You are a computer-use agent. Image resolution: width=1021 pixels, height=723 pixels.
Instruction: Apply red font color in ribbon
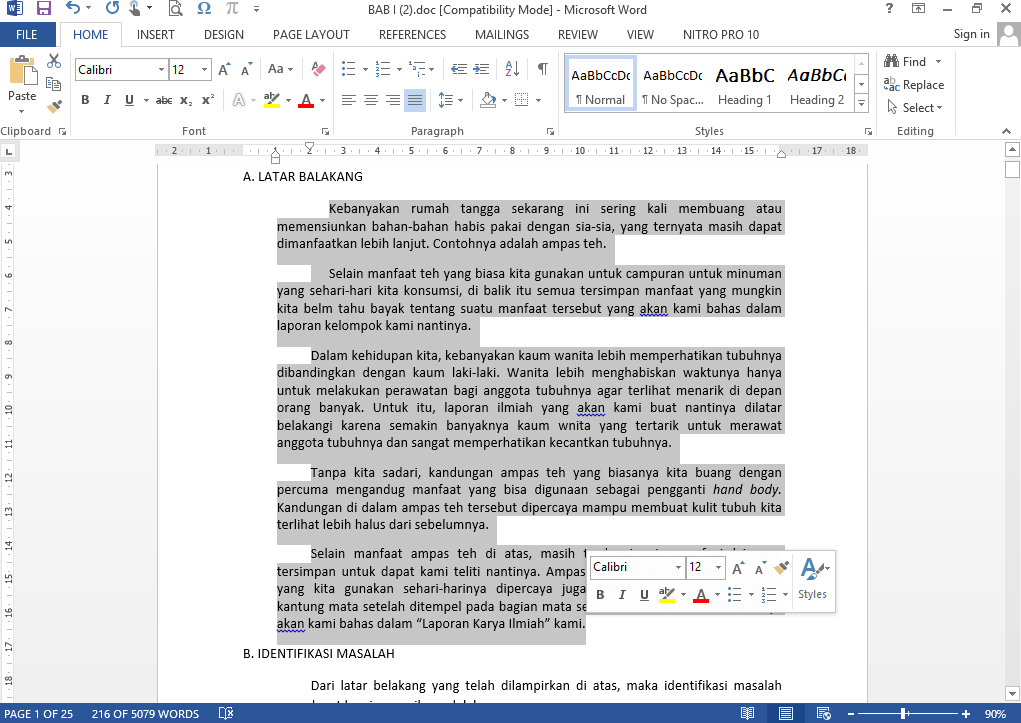click(x=306, y=100)
